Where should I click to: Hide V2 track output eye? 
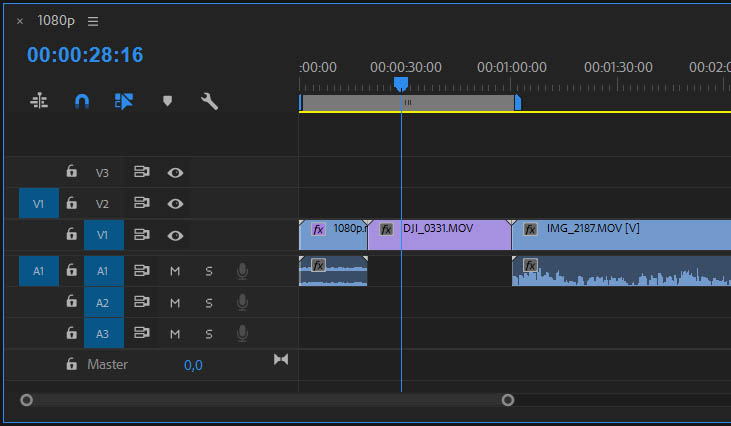point(175,204)
